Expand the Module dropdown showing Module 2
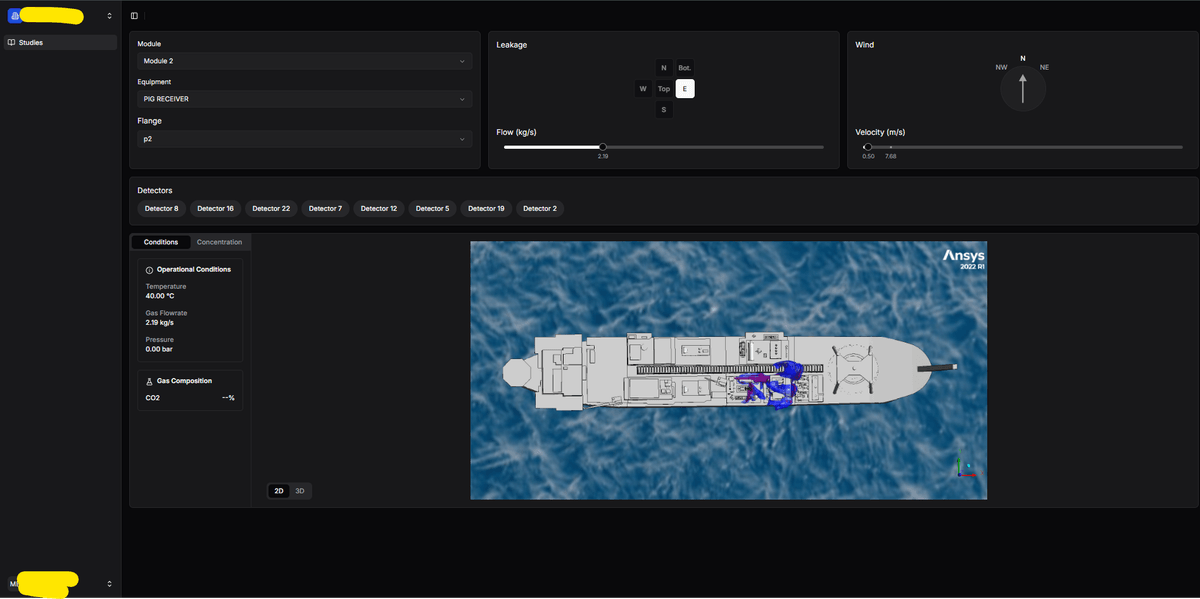Screen dimensions: 1200x599 (x=304, y=61)
